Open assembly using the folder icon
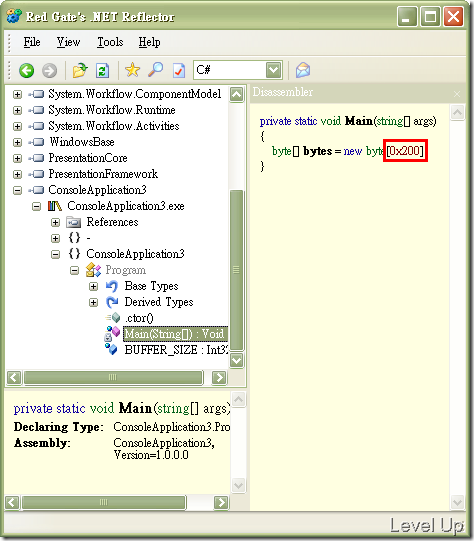Screen dimensions: 474x541 80,70
